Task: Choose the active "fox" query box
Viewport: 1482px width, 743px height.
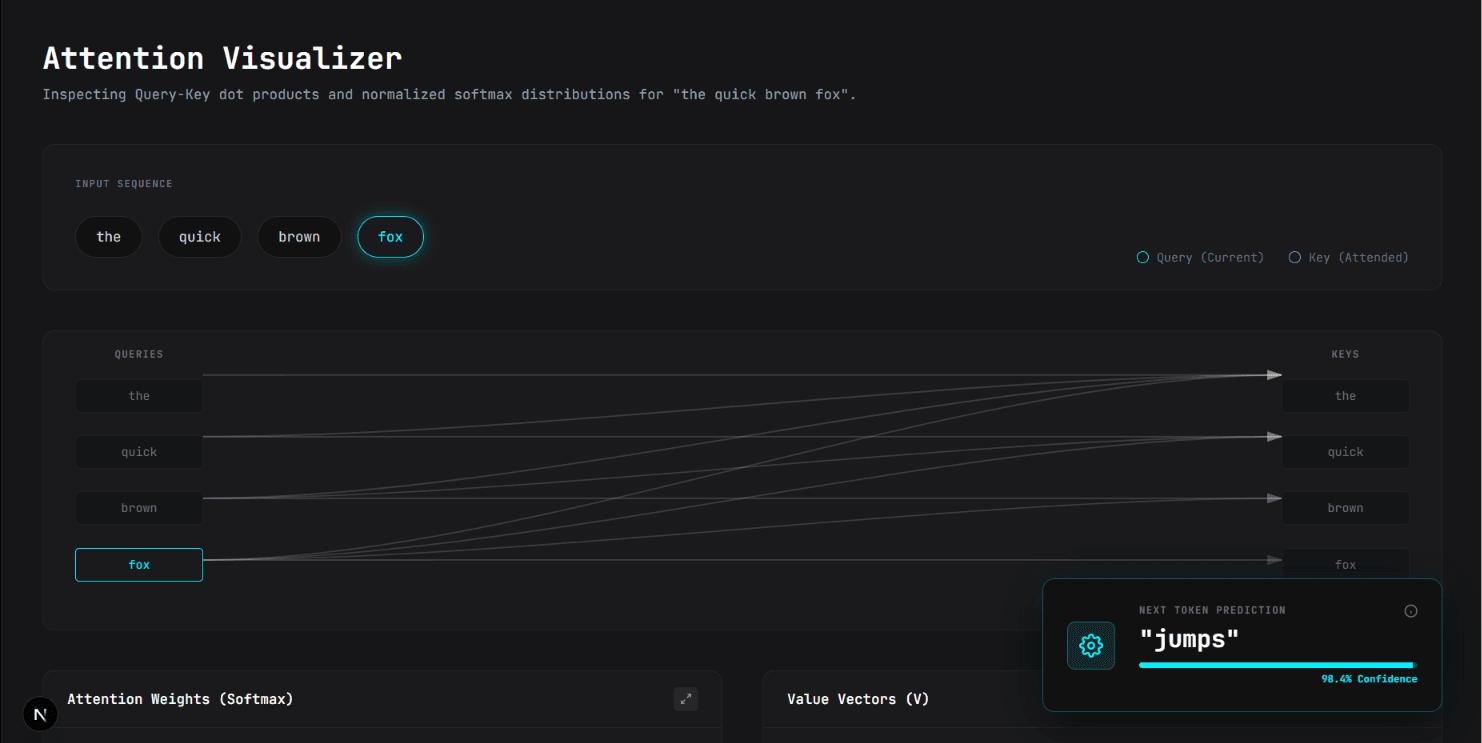Action: coord(139,565)
